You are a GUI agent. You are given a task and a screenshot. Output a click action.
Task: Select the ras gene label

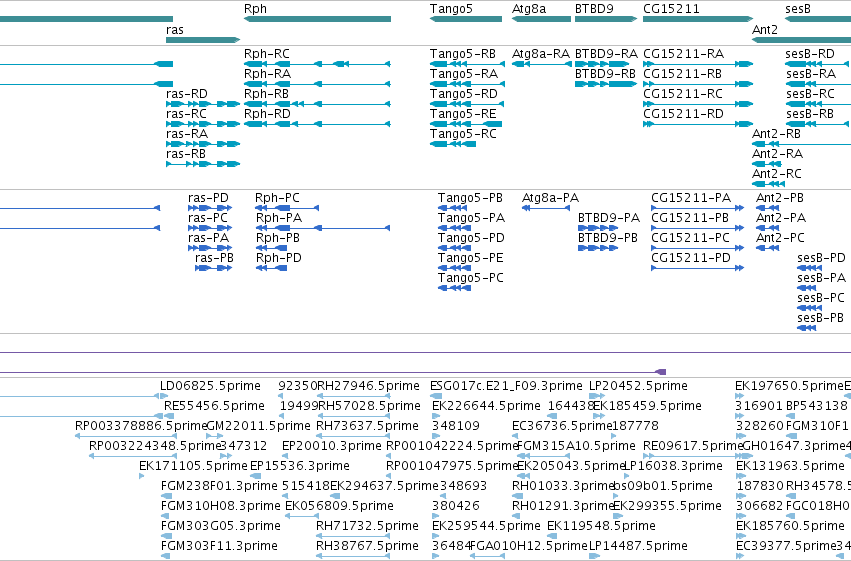pyautogui.click(x=175, y=30)
